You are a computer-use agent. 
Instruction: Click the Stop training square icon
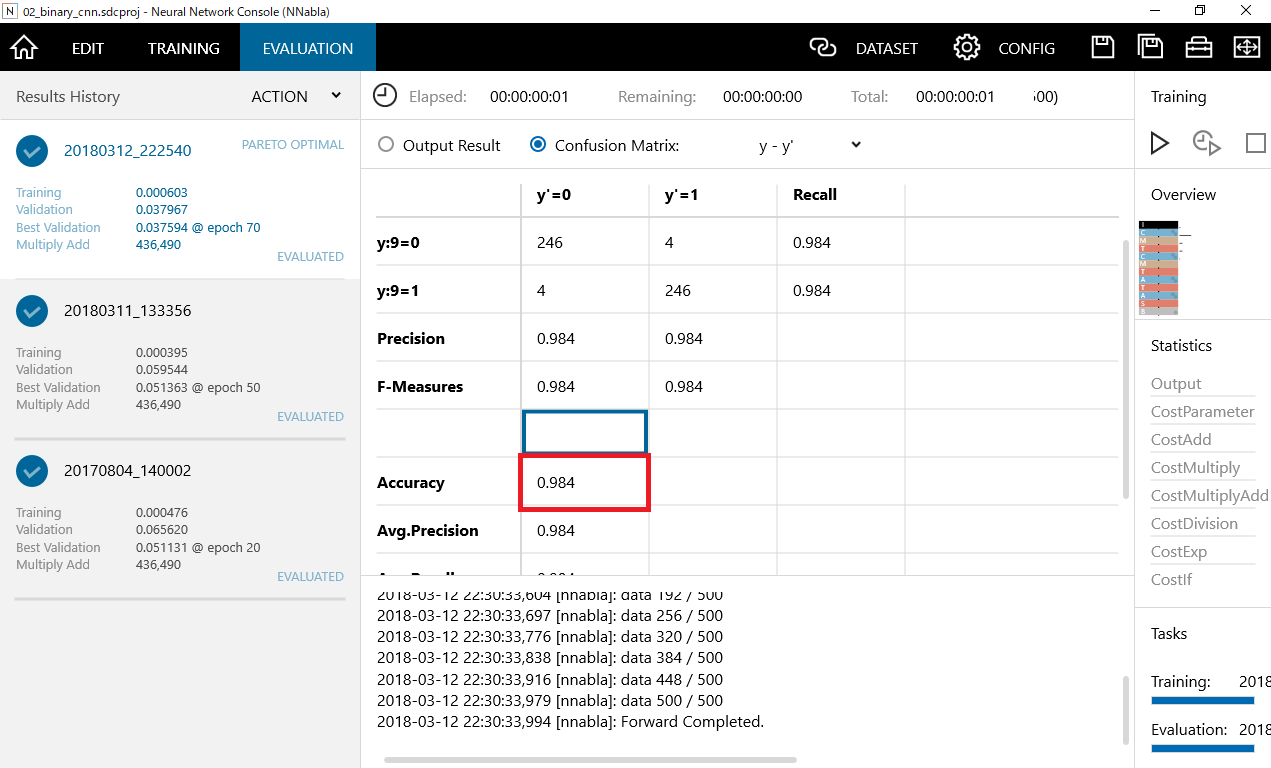point(1255,143)
